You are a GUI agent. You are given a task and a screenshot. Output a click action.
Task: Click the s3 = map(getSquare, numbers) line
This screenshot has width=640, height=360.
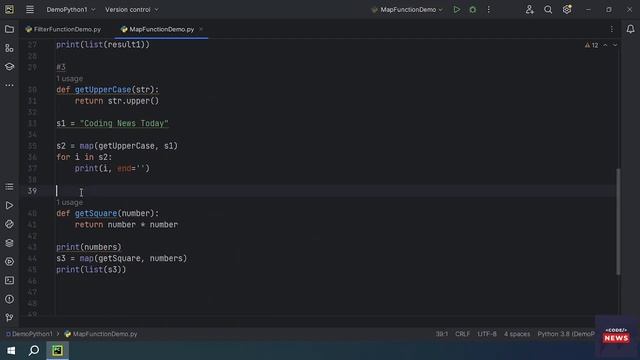[122, 258]
